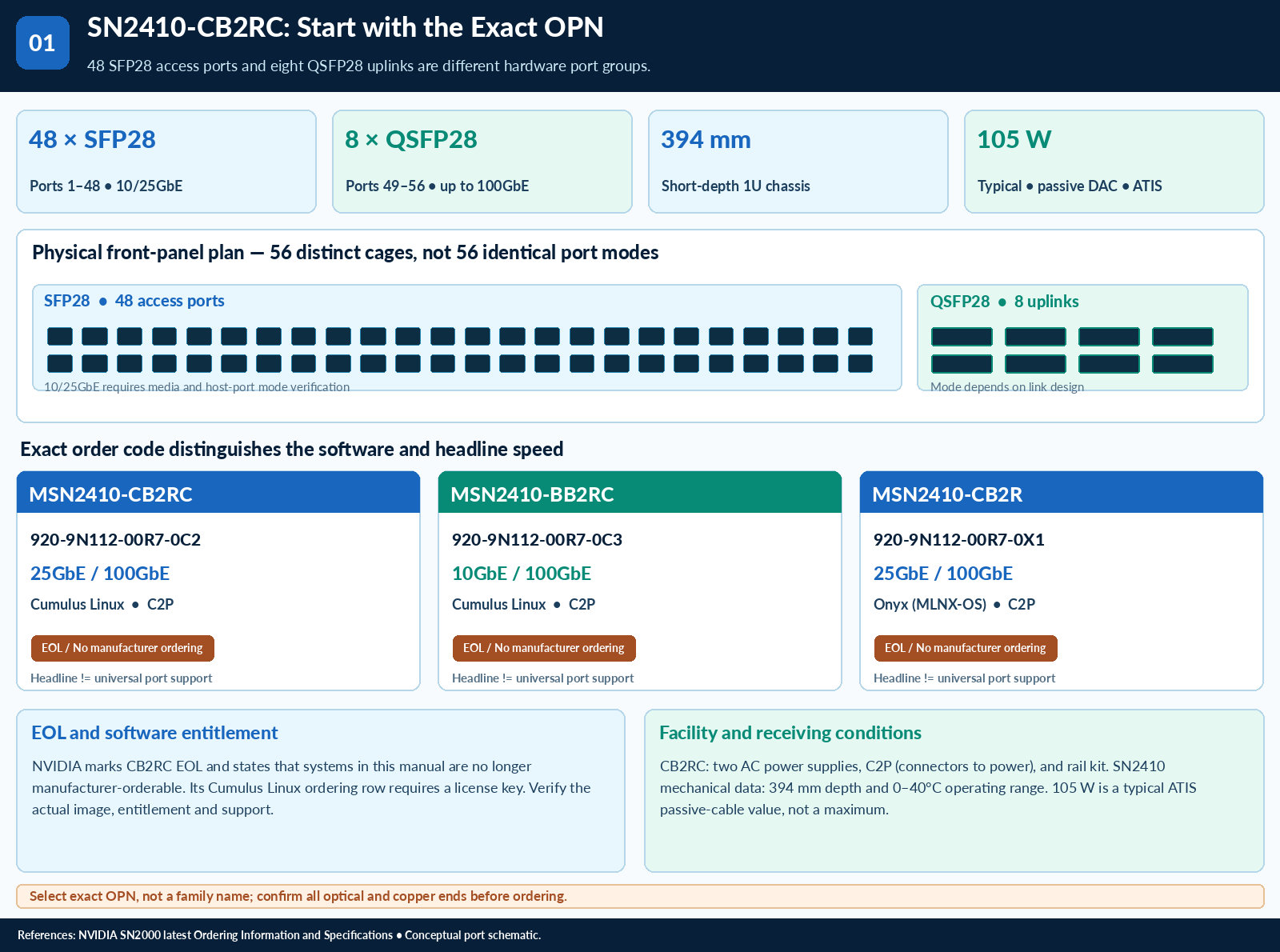Click 'Ports 1–48 • 10/25GbE' text
1280x952 pixels.
(x=106, y=186)
